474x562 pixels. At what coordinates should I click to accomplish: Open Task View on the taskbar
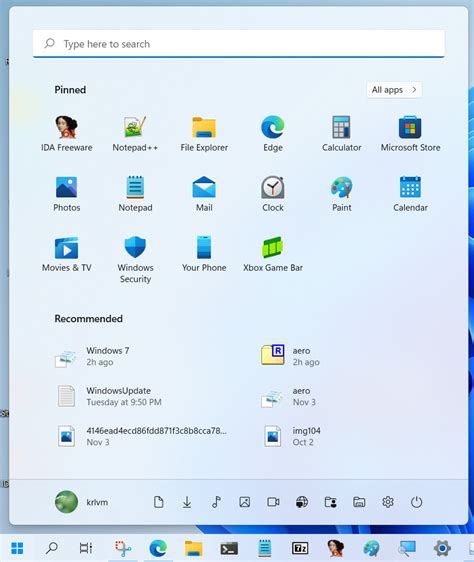click(86, 548)
